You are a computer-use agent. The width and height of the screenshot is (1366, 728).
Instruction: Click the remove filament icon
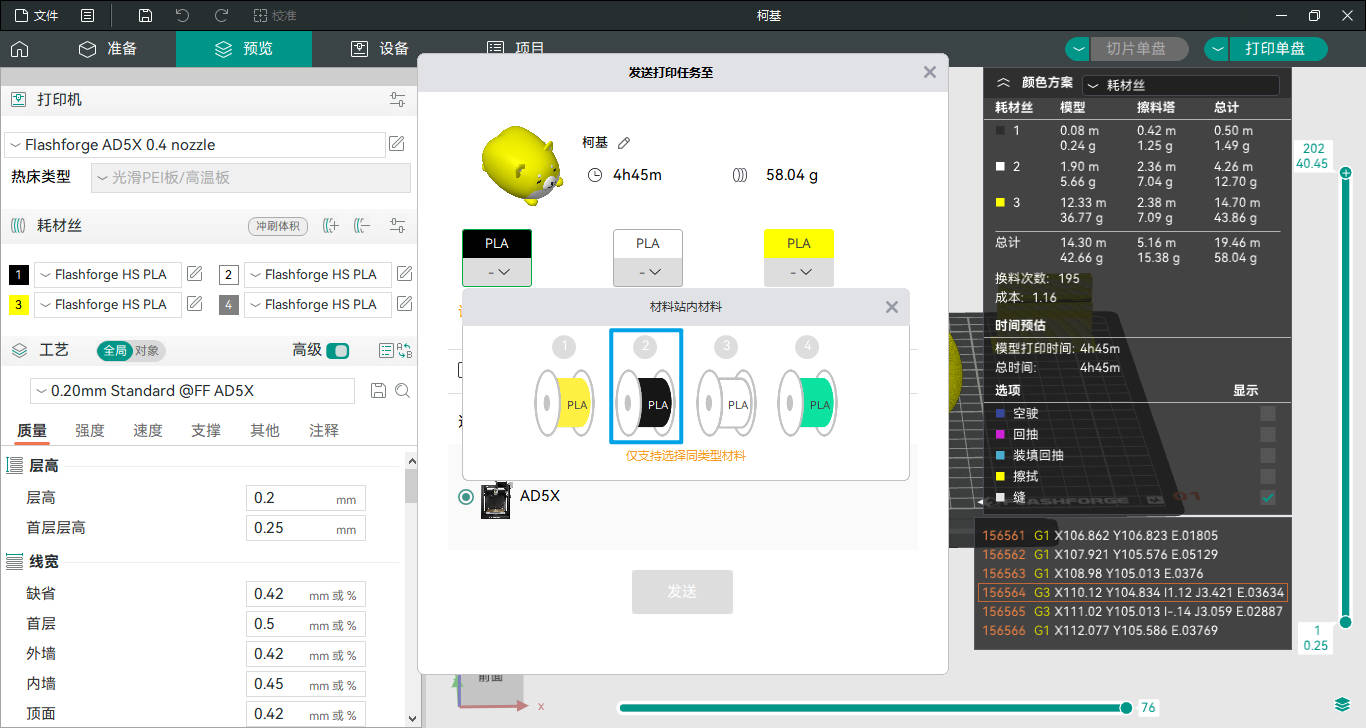pyautogui.click(x=362, y=226)
